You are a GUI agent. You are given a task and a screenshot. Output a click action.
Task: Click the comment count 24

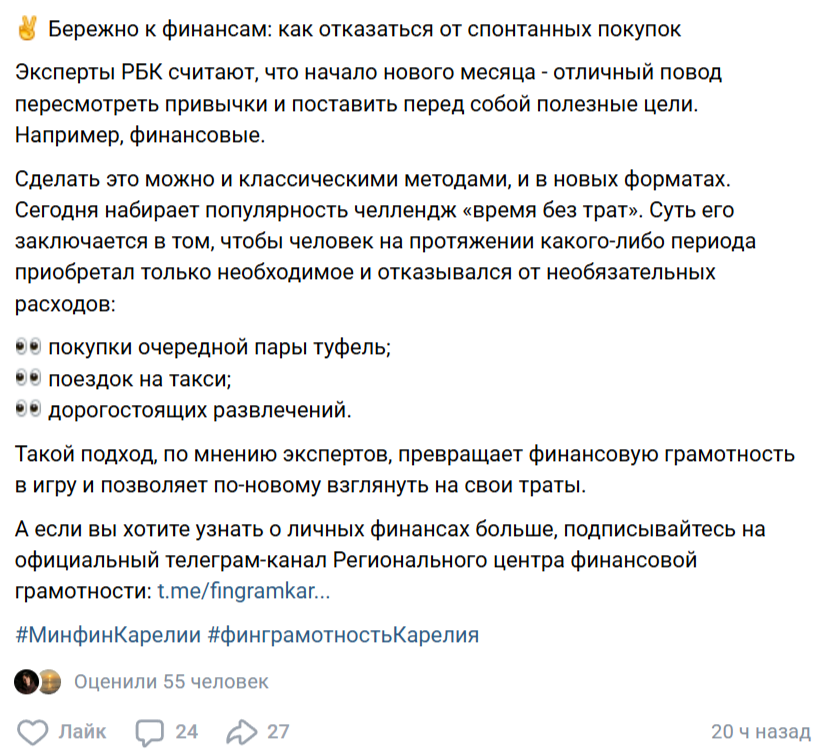(187, 732)
